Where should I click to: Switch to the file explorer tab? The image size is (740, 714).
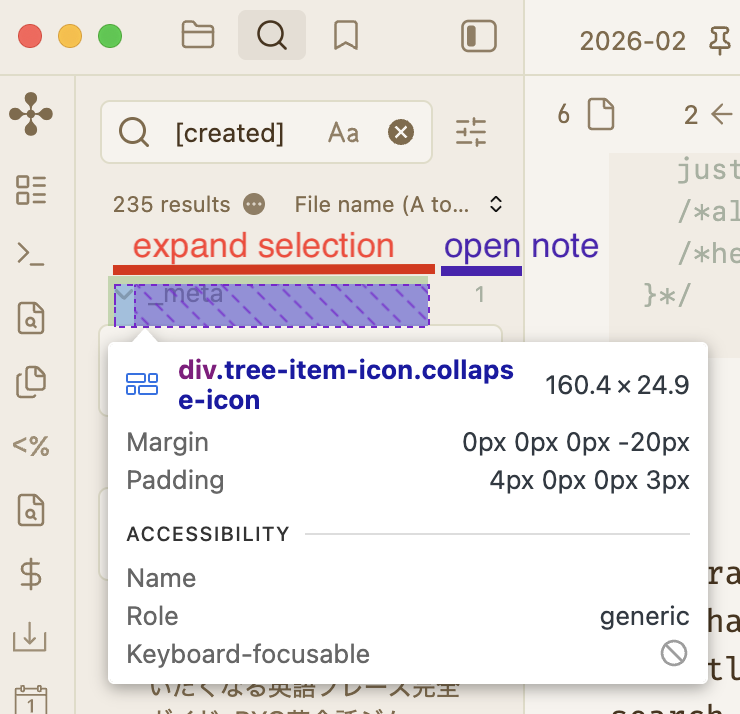click(198, 36)
